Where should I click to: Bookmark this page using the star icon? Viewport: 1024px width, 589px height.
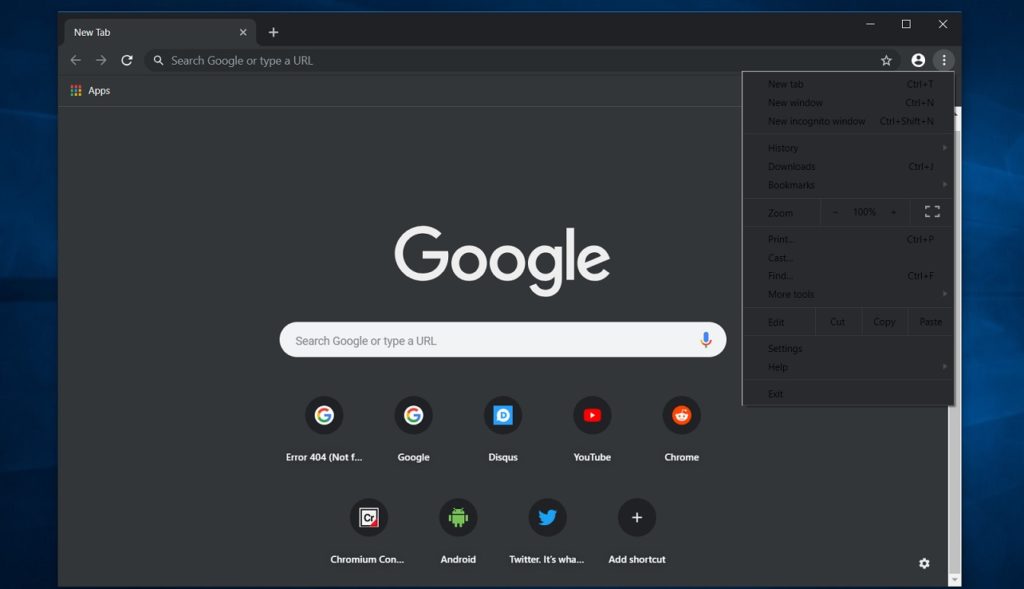coord(886,60)
